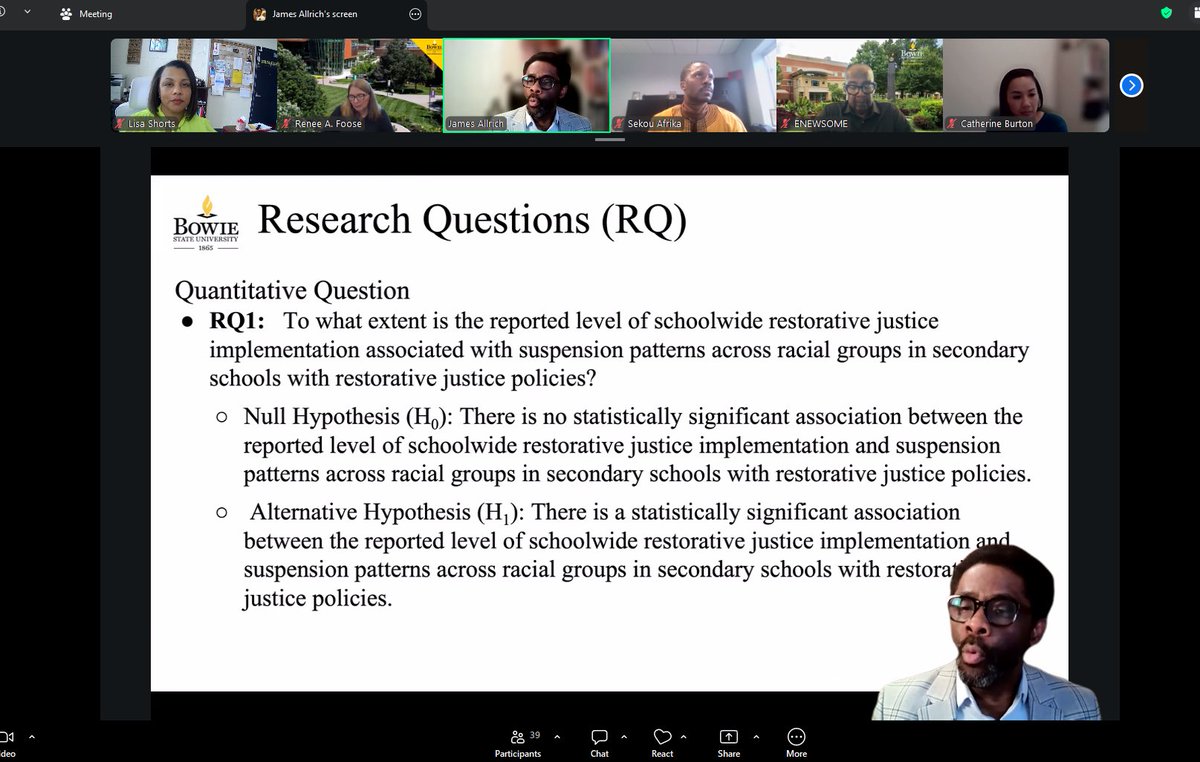Expand Participants options chevron
The image size is (1200, 762).
pyautogui.click(x=557, y=737)
